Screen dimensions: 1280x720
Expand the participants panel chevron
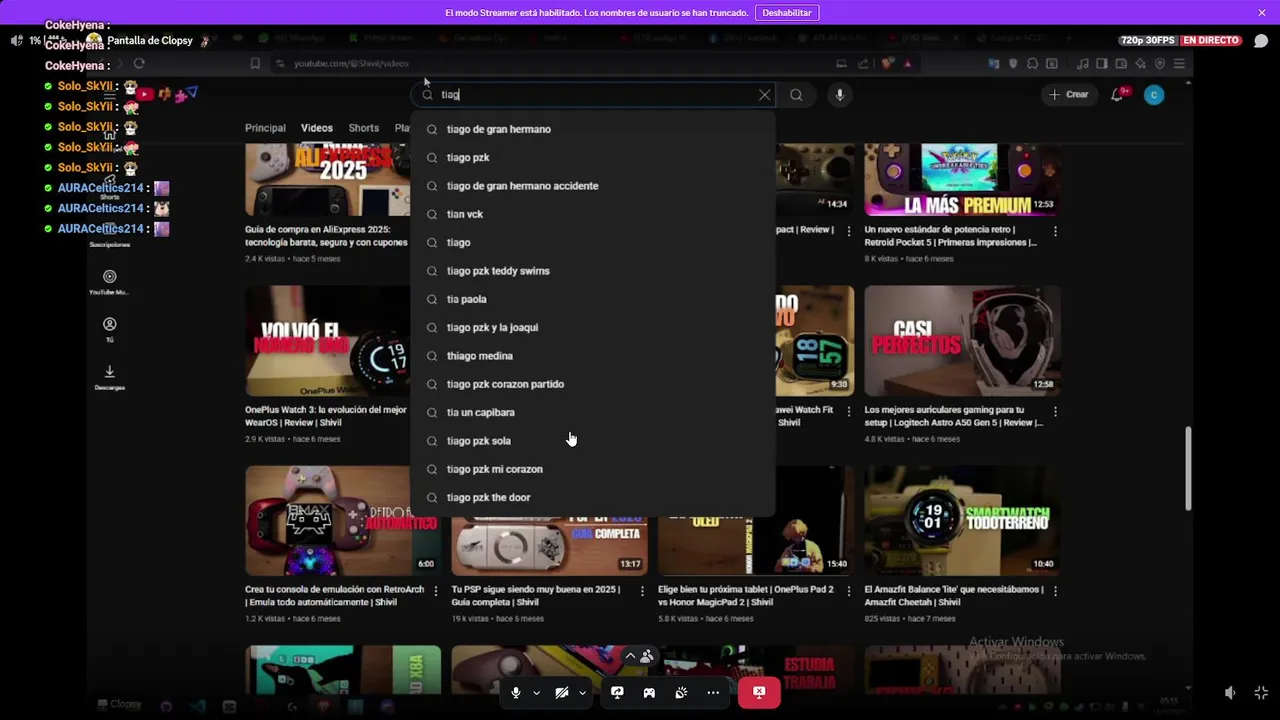pos(630,656)
